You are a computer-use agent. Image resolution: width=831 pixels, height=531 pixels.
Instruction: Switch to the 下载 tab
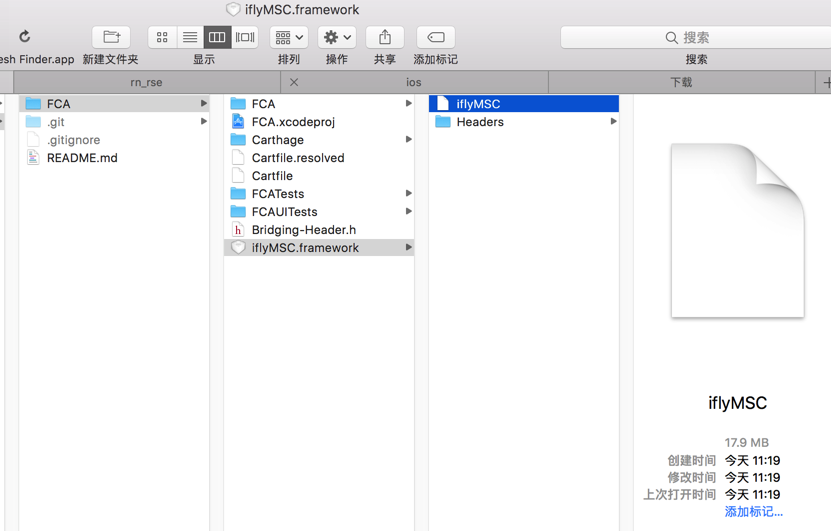point(682,82)
